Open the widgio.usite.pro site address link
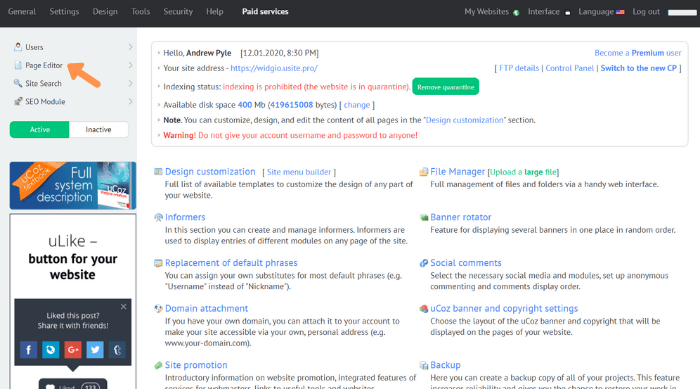This screenshot has width=700, height=389. (274, 68)
